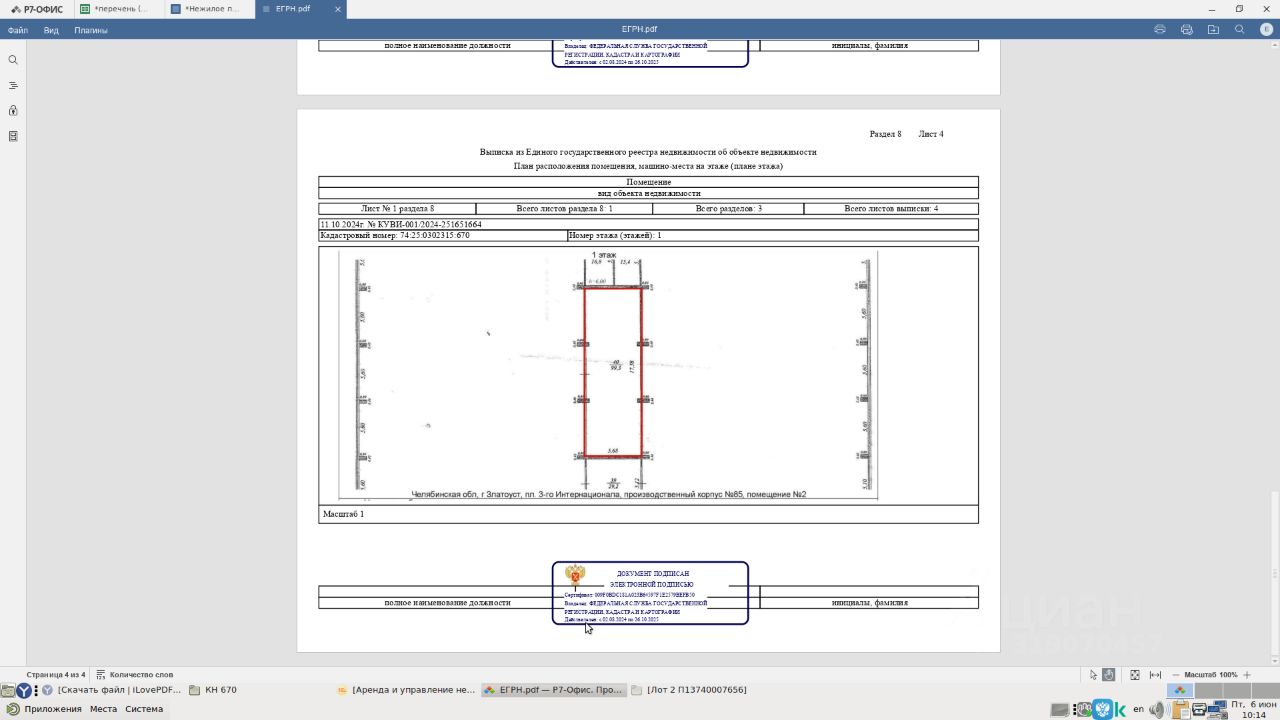Click 'Кадастровый номер: 74:25:0302315:670' cell

(442, 235)
